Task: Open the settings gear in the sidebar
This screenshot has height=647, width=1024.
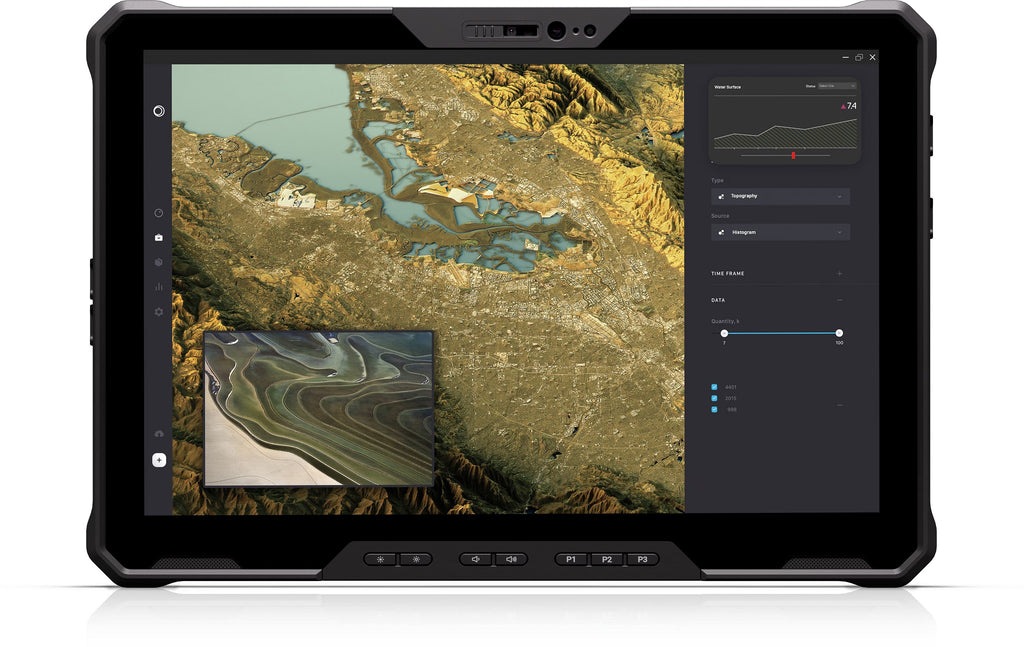Action: [x=157, y=313]
